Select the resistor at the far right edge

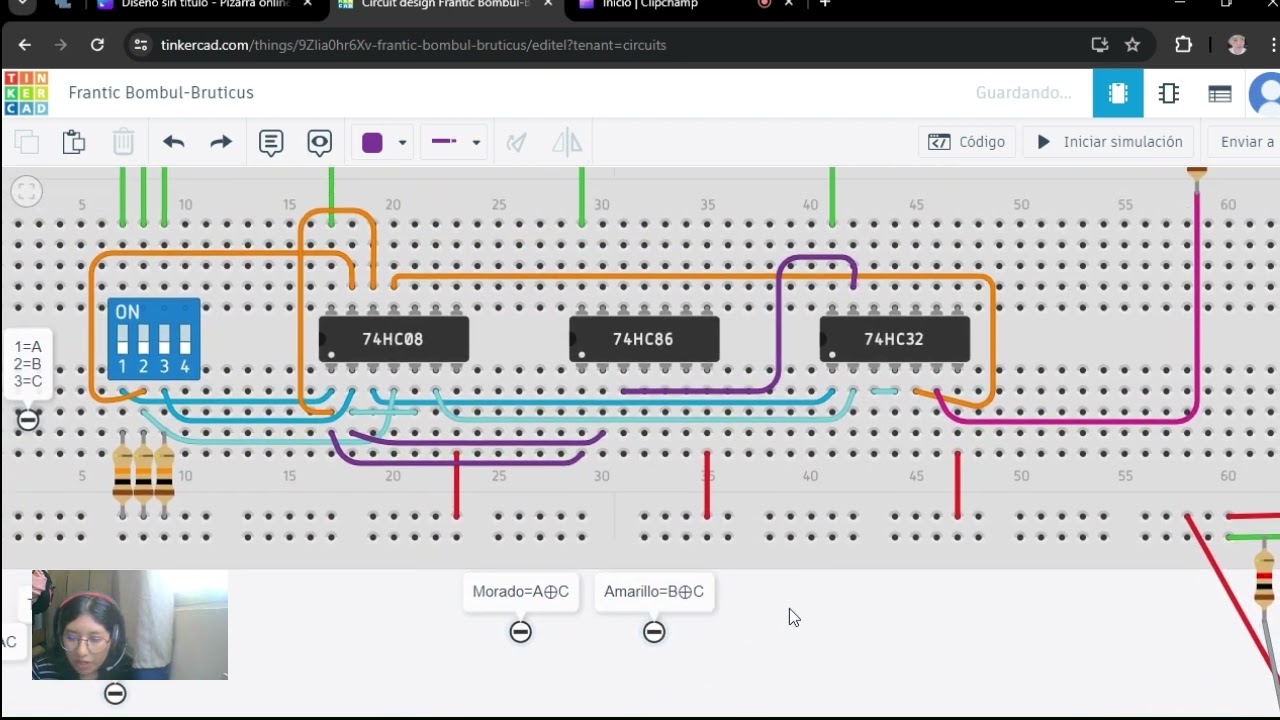point(1264,578)
